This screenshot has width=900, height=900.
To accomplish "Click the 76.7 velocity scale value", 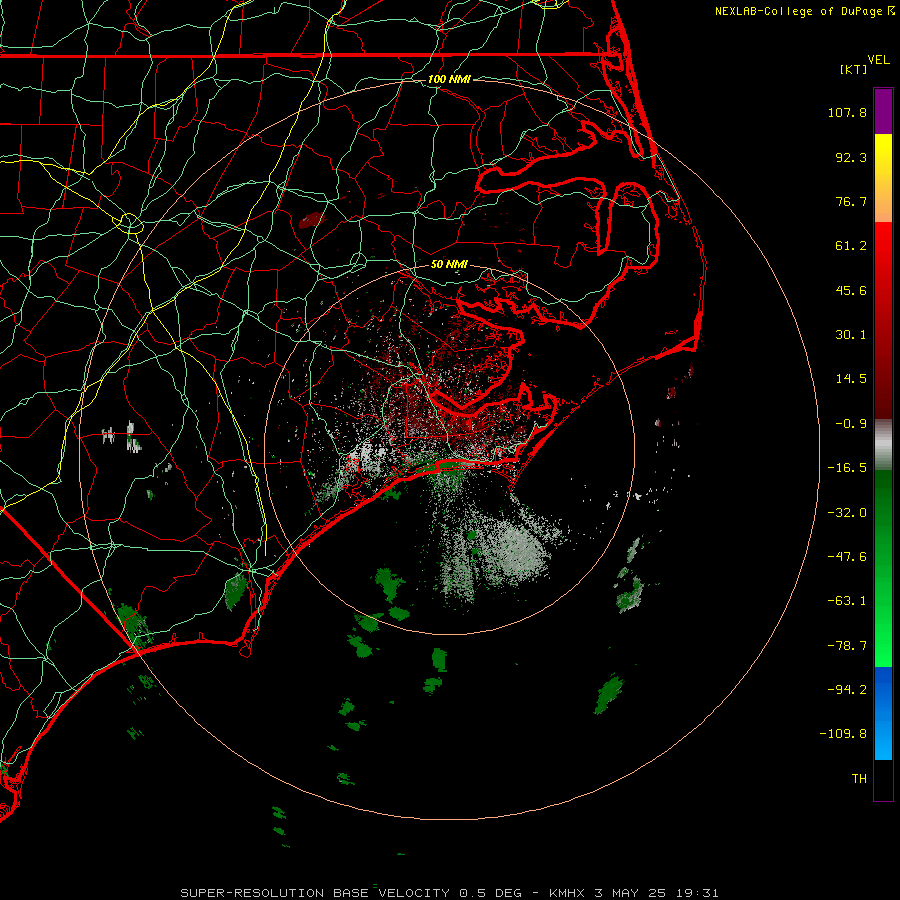I will pyautogui.click(x=851, y=201).
